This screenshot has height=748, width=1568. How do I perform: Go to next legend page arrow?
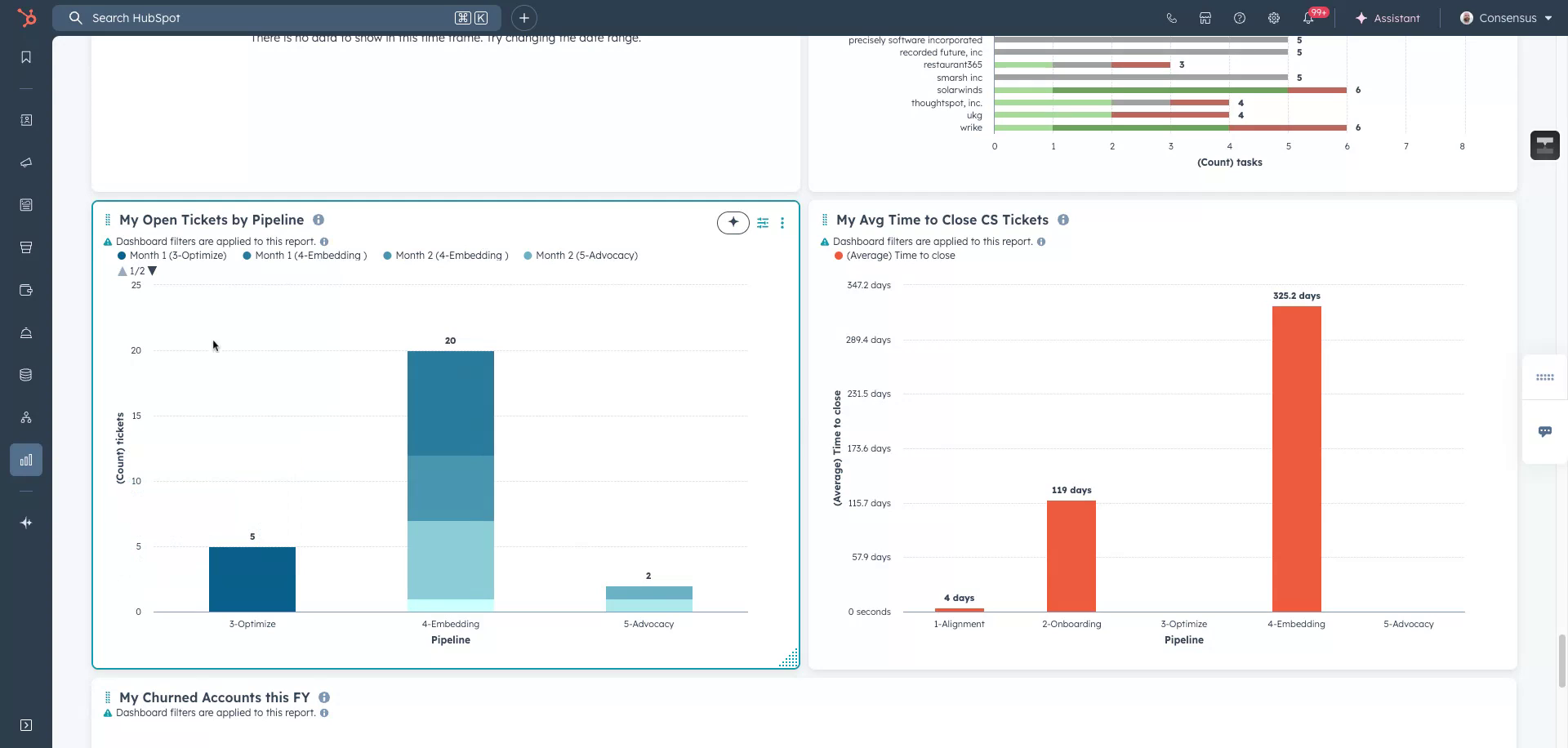(153, 271)
